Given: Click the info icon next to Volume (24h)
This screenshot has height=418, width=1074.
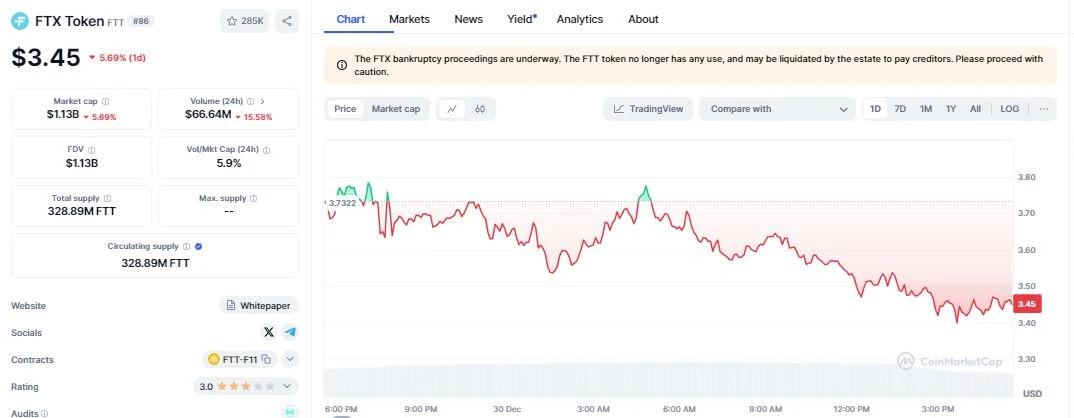Looking at the screenshot, I should pos(251,101).
